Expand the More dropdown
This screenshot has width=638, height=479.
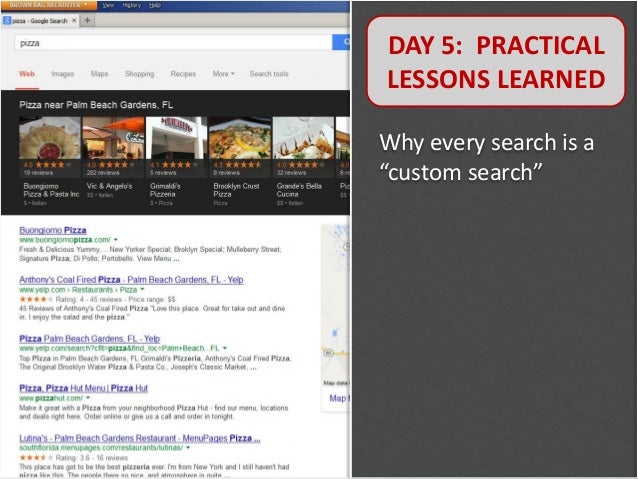click(223, 74)
